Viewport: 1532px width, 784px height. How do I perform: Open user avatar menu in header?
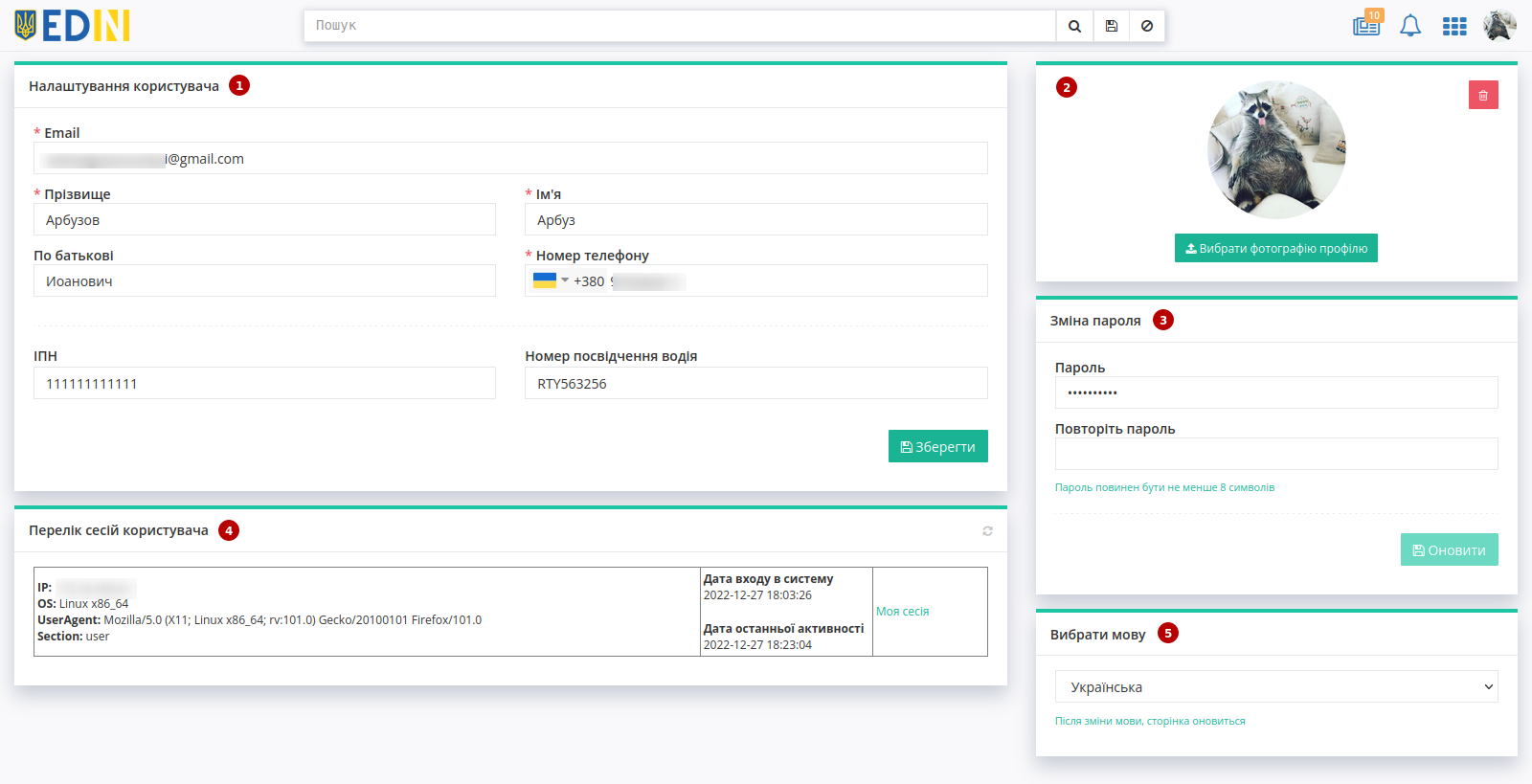(x=1499, y=26)
